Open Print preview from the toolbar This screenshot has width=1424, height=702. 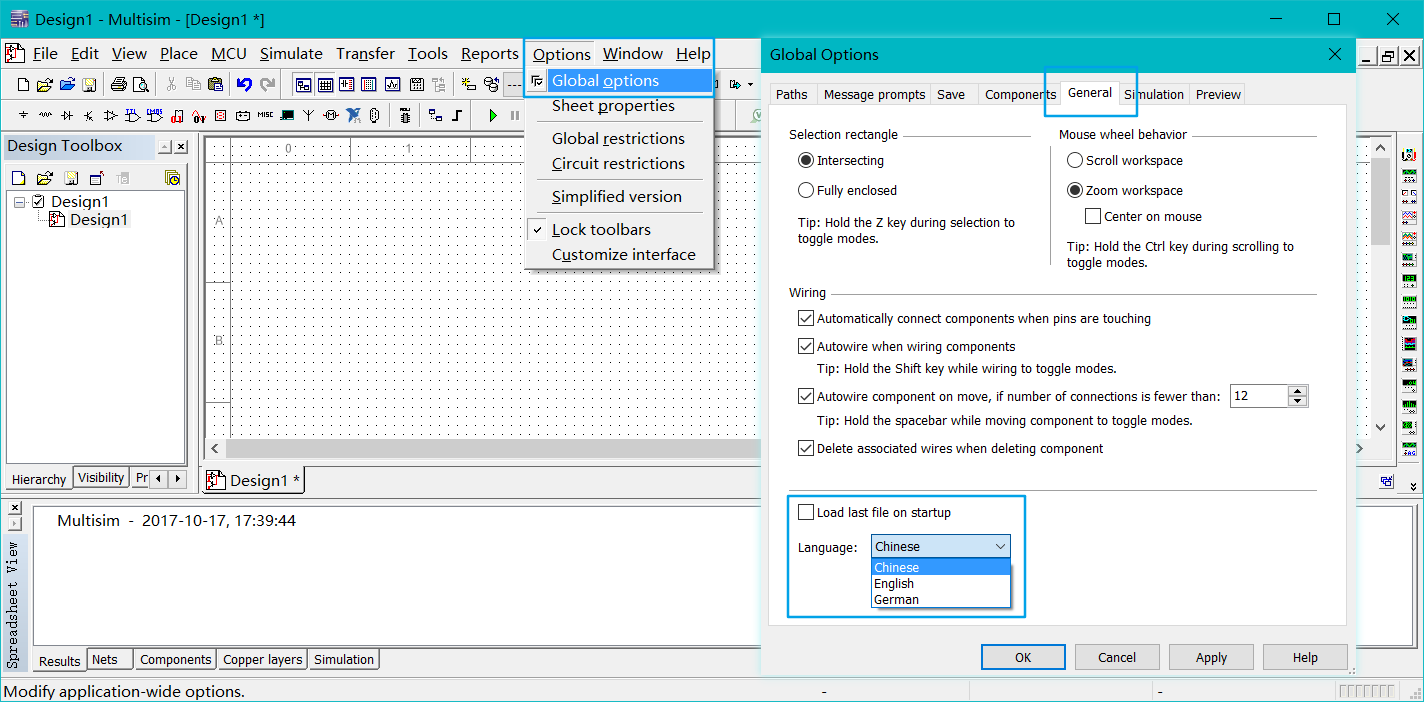141,84
